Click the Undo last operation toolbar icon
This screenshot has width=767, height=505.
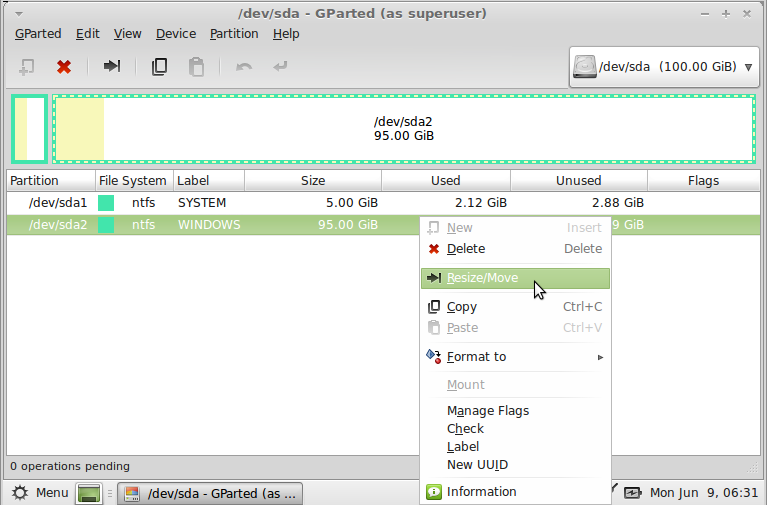pyautogui.click(x=244, y=67)
